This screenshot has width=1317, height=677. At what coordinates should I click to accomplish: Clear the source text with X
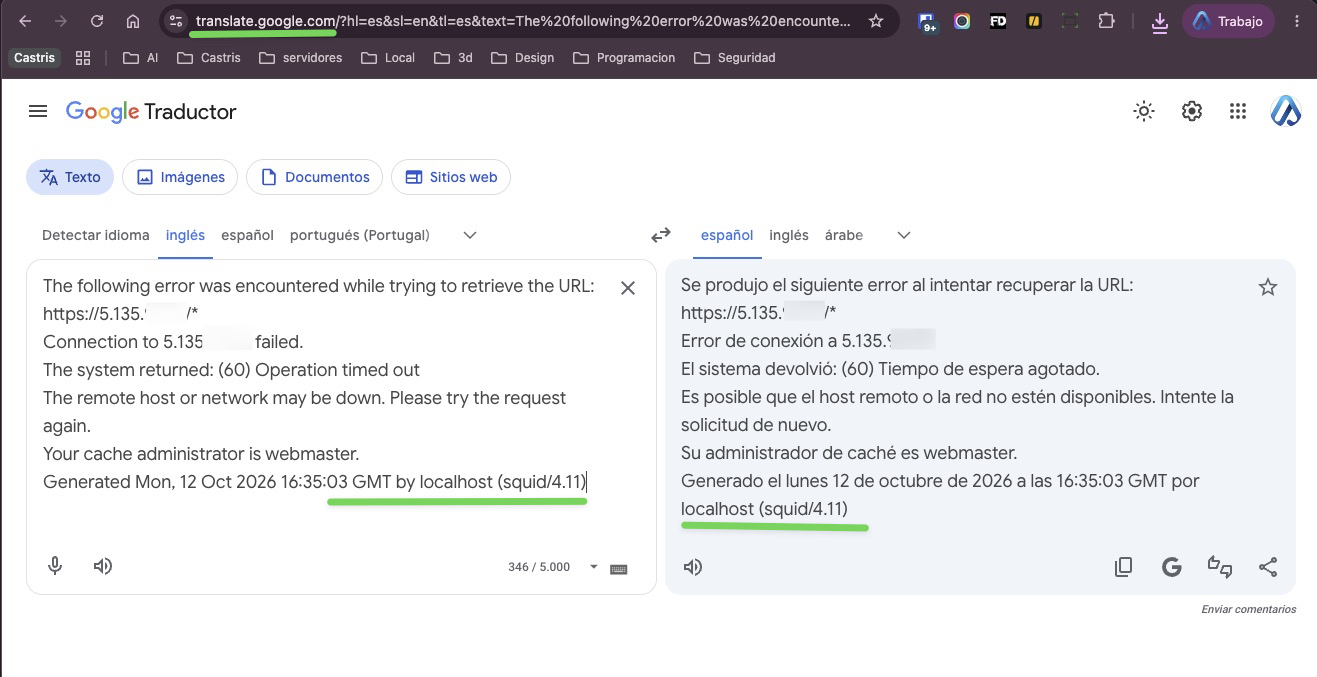click(x=628, y=288)
